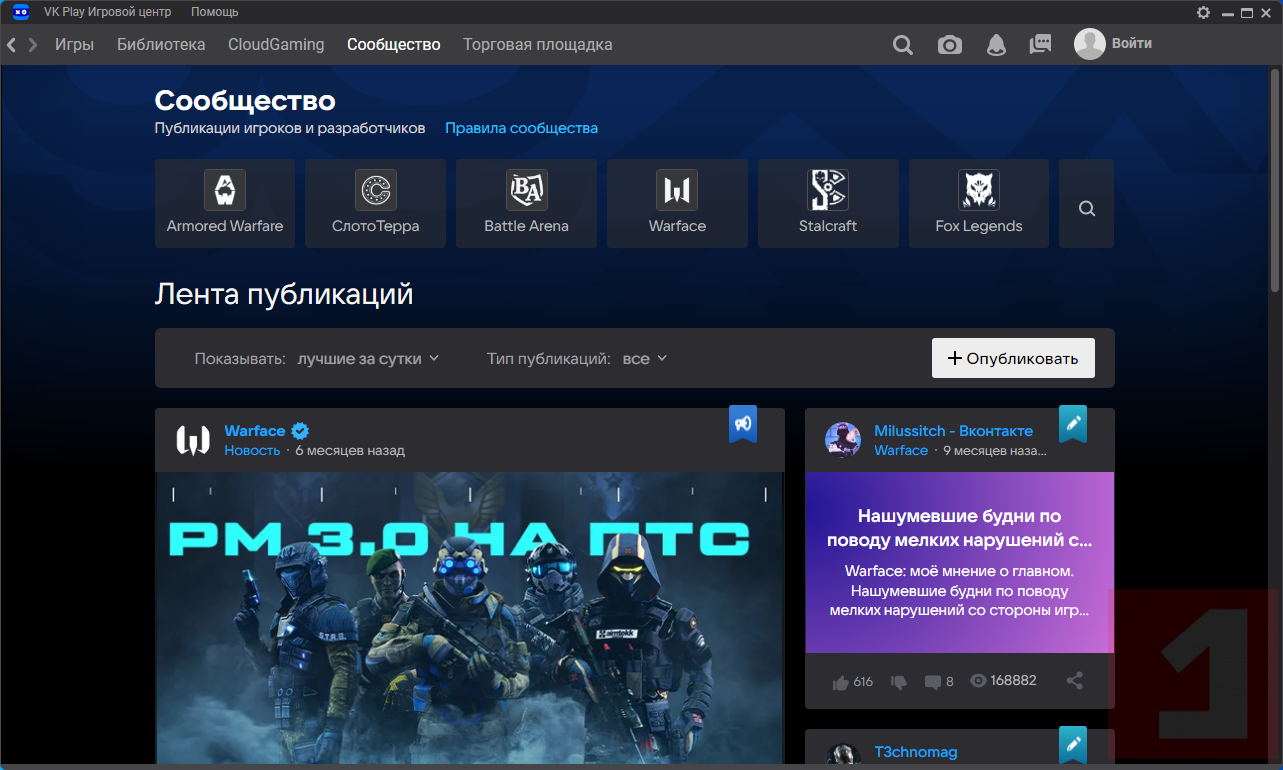Go back with the left arrow

(x=12, y=45)
